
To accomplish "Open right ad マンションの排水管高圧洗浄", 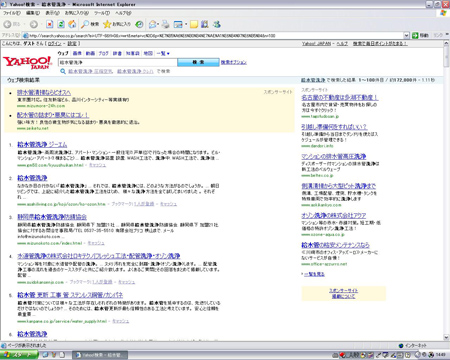I will pos(334,156).
